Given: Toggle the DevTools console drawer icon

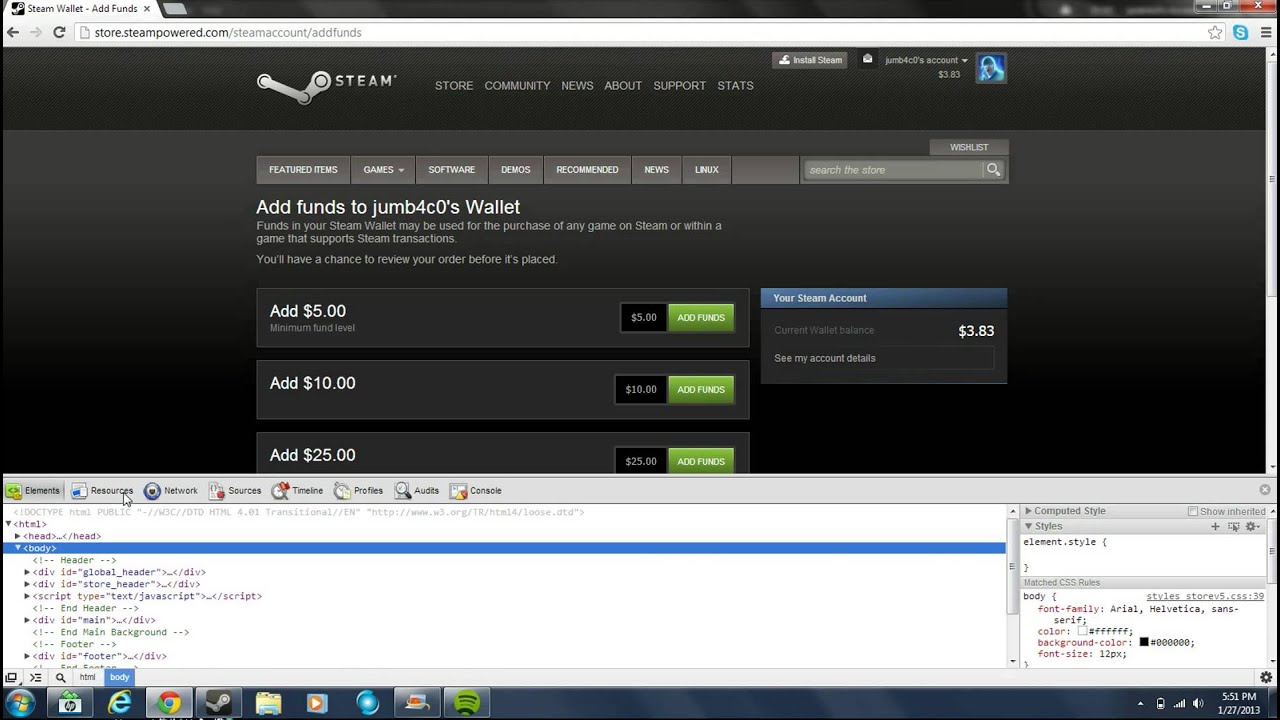Looking at the screenshot, I should pyautogui.click(x=35, y=677).
